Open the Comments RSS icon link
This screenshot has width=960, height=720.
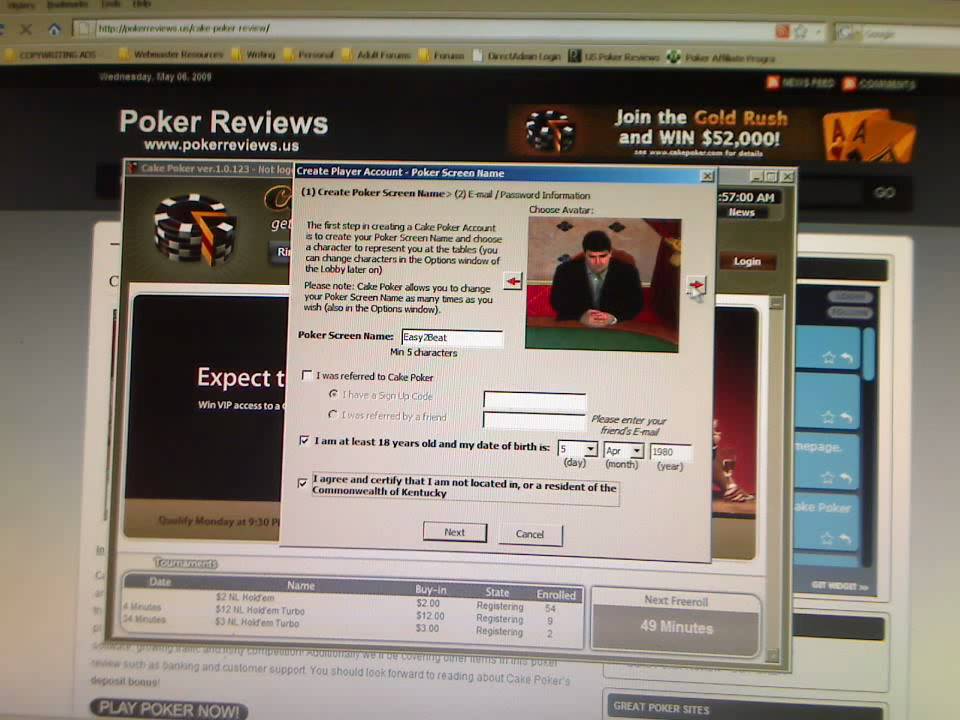(849, 83)
